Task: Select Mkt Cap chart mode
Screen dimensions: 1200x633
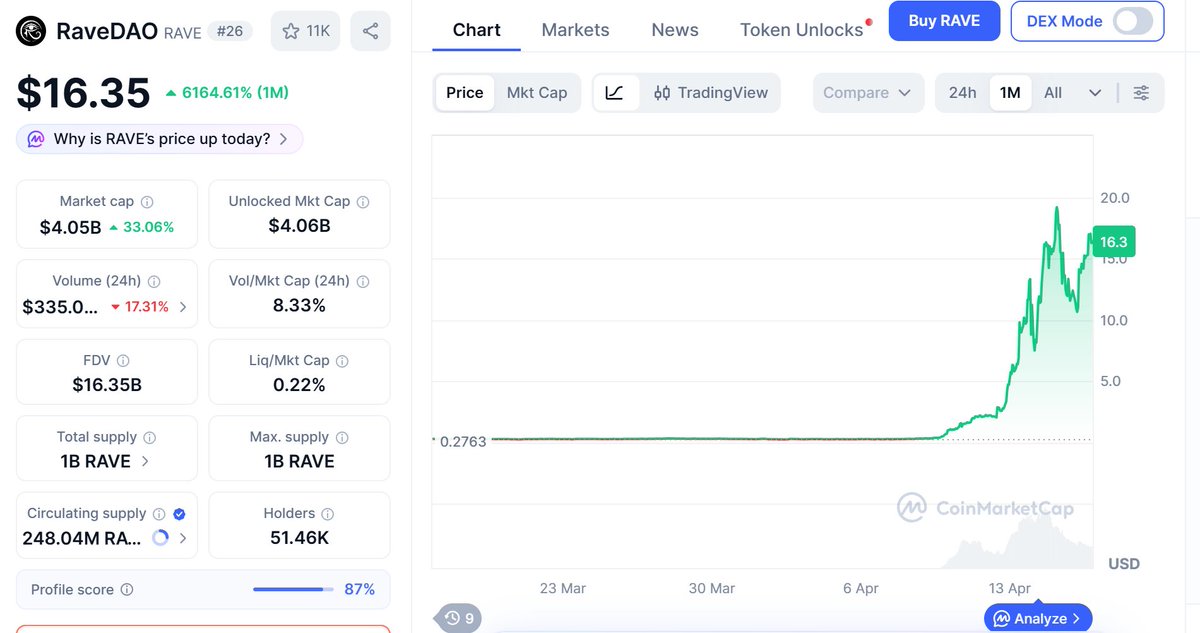Action: [537, 93]
